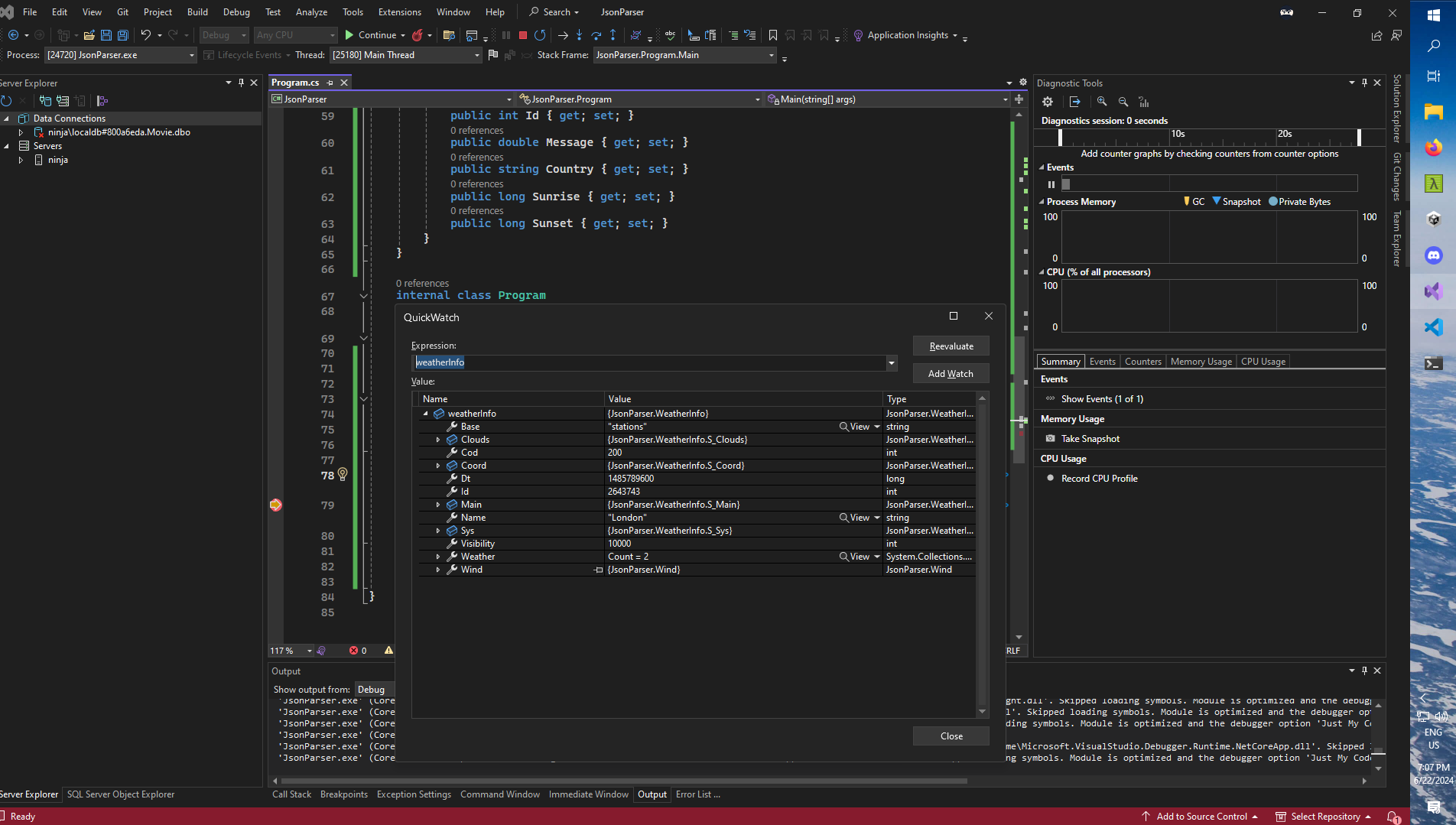
Task: Toggle bookmark on current line icon
Action: point(773,35)
